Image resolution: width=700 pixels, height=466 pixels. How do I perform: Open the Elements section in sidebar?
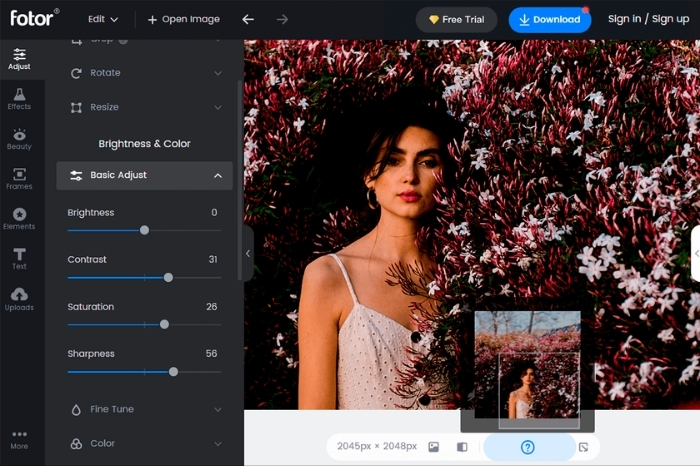pos(19,219)
